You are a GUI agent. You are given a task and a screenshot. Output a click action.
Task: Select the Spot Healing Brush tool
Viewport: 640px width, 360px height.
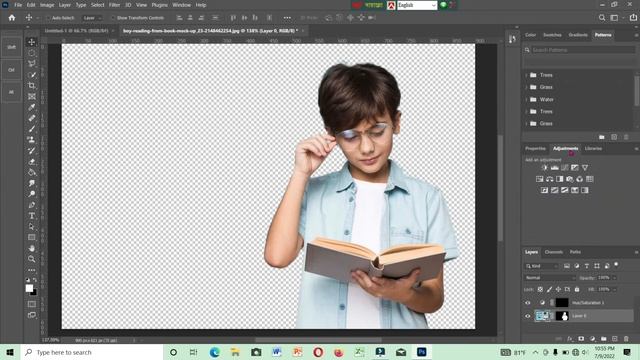31,118
